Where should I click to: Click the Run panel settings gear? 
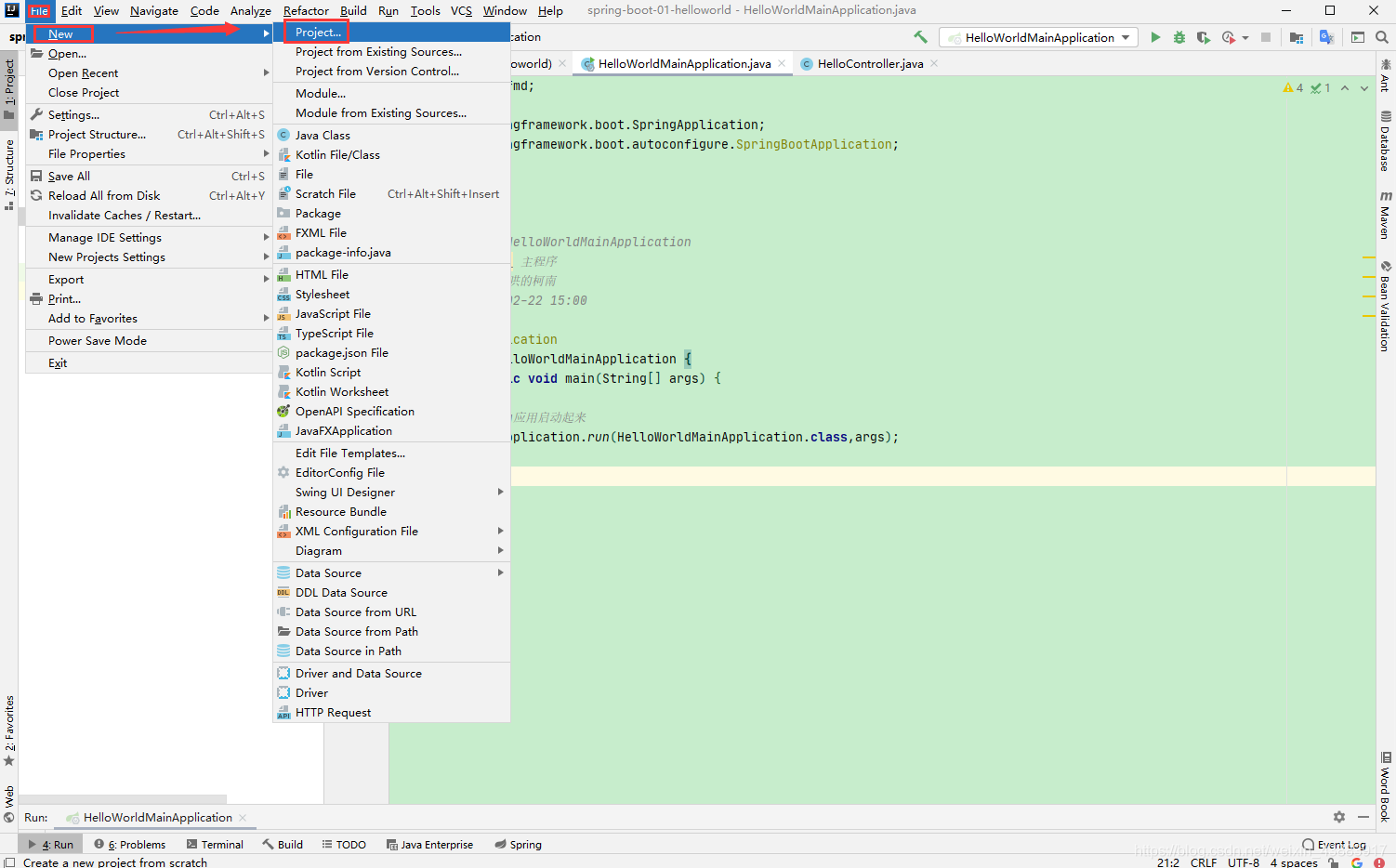[x=1338, y=817]
